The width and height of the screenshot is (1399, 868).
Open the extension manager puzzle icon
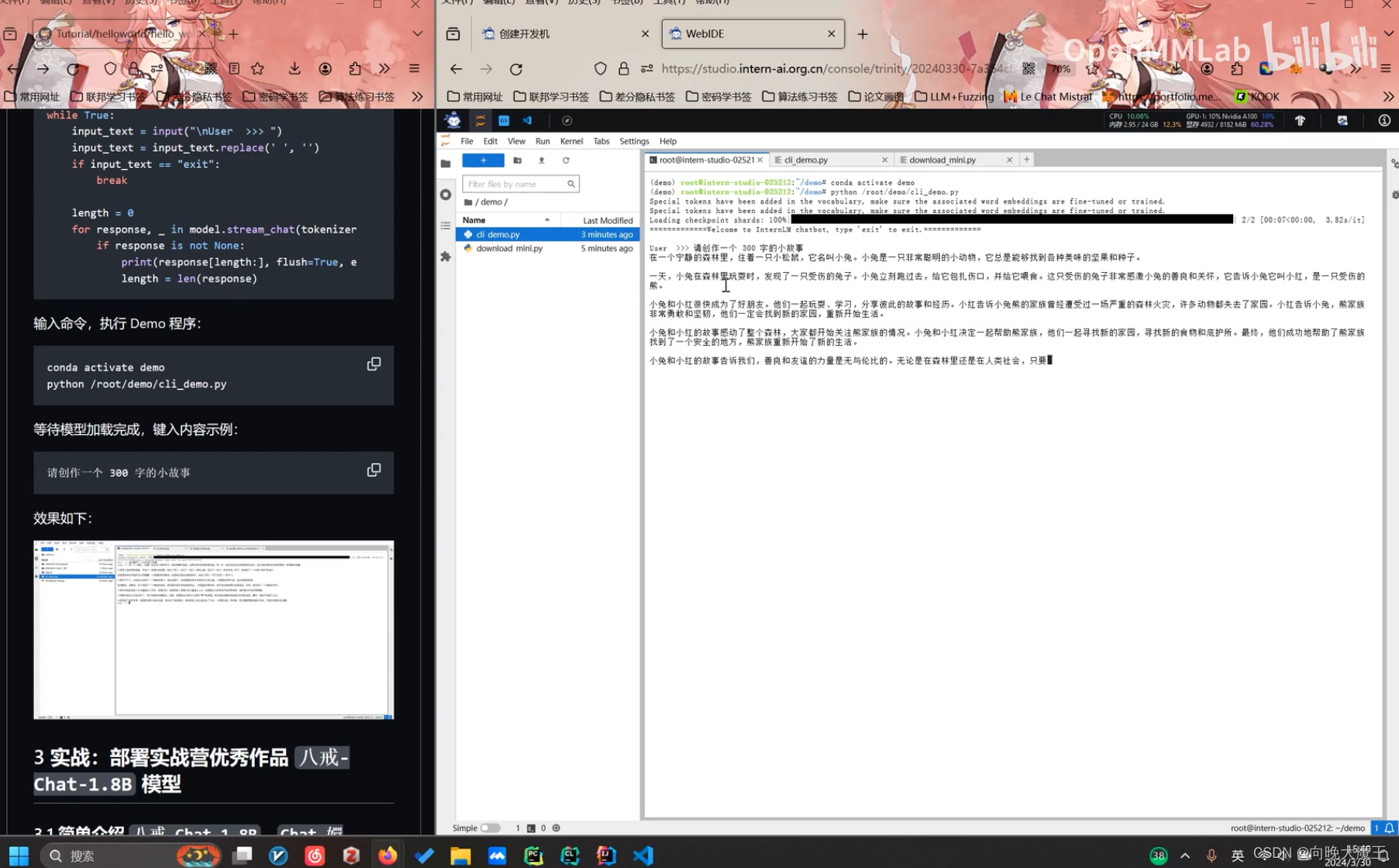[446, 257]
